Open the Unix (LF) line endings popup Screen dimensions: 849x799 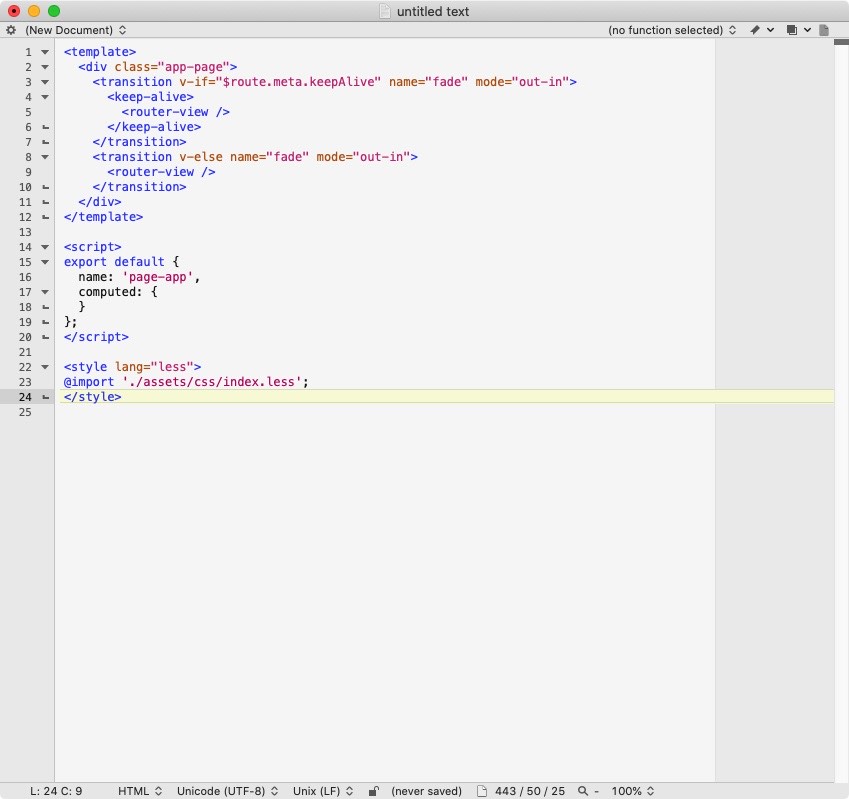click(323, 791)
